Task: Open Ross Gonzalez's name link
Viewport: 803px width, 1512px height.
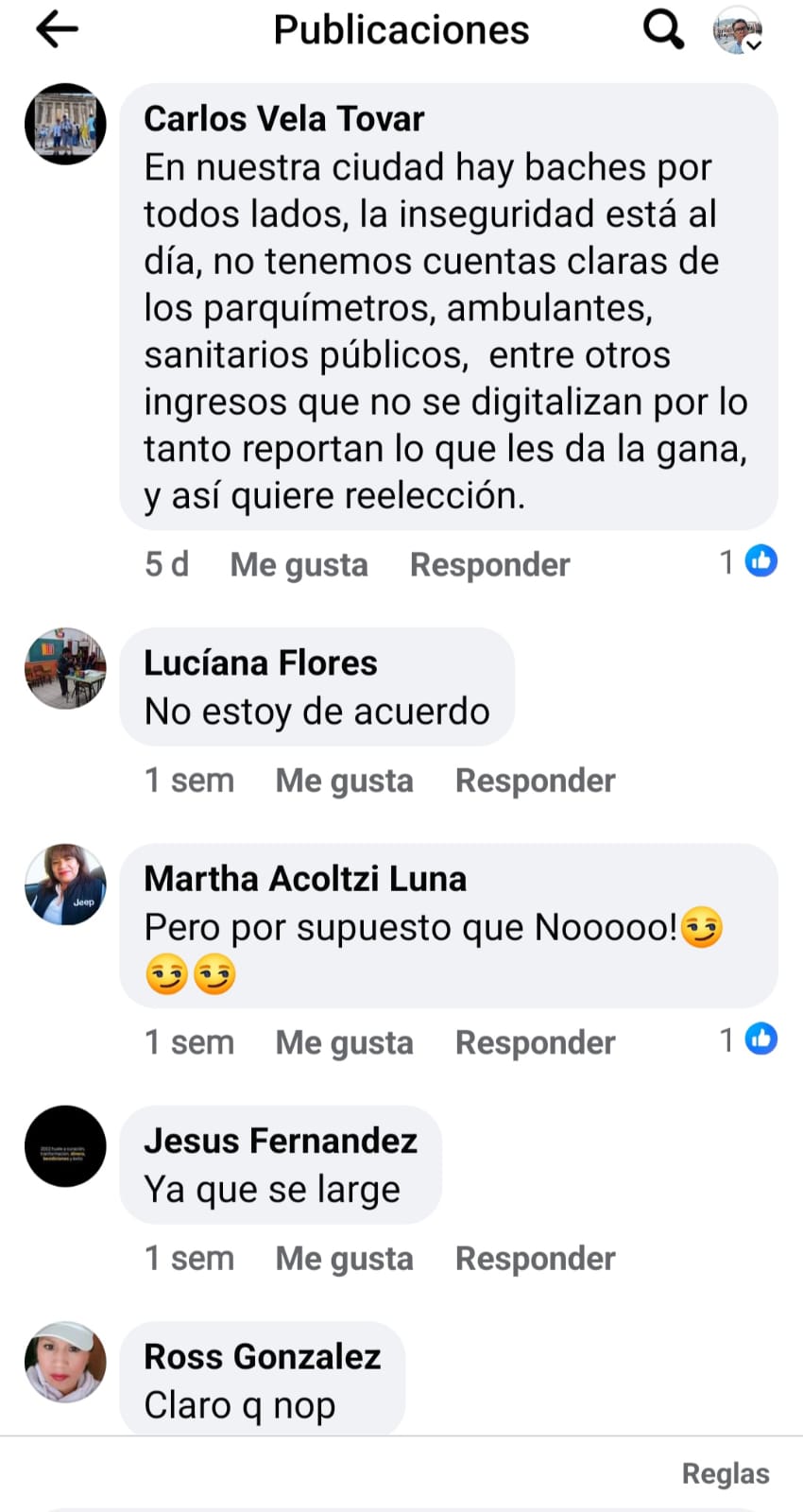Action: pos(263,1357)
